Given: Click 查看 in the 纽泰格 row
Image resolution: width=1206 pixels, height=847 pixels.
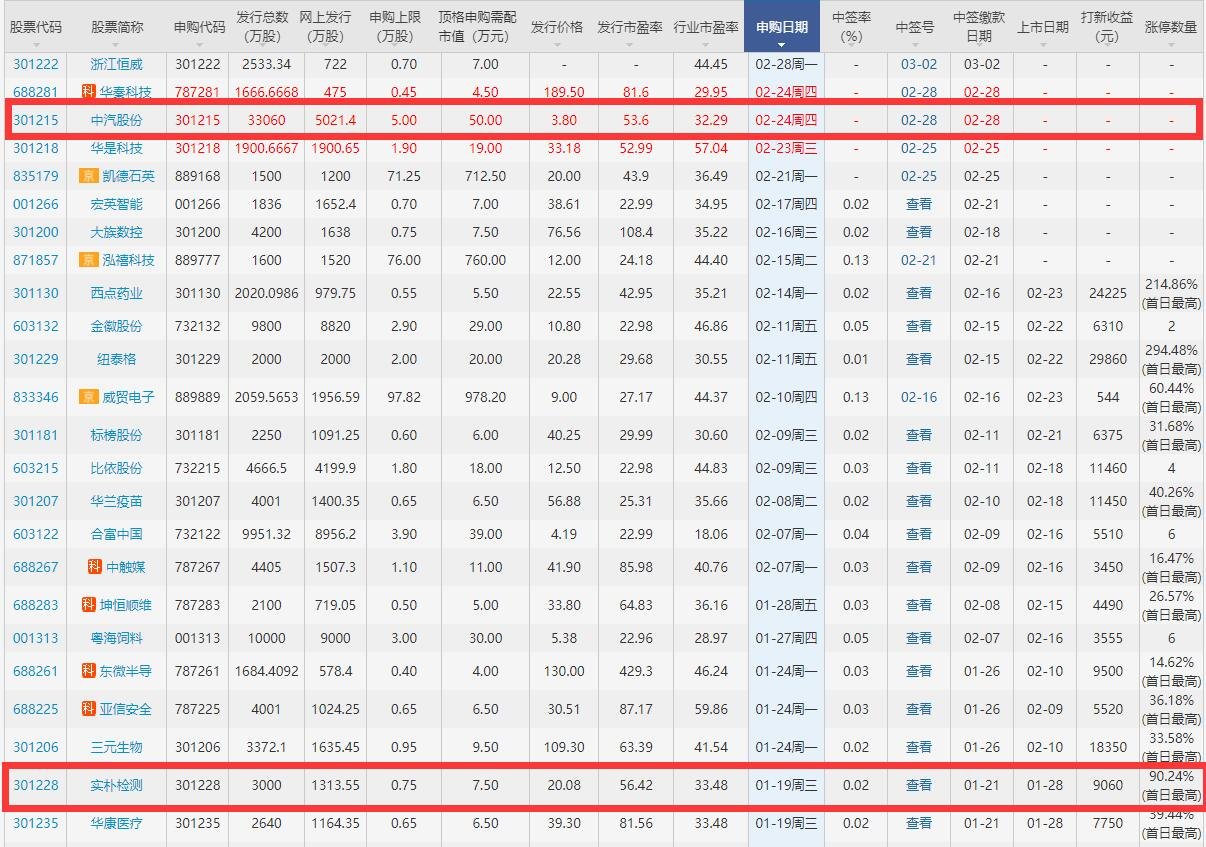Looking at the screenshot, I should click(x=919, y=359).
